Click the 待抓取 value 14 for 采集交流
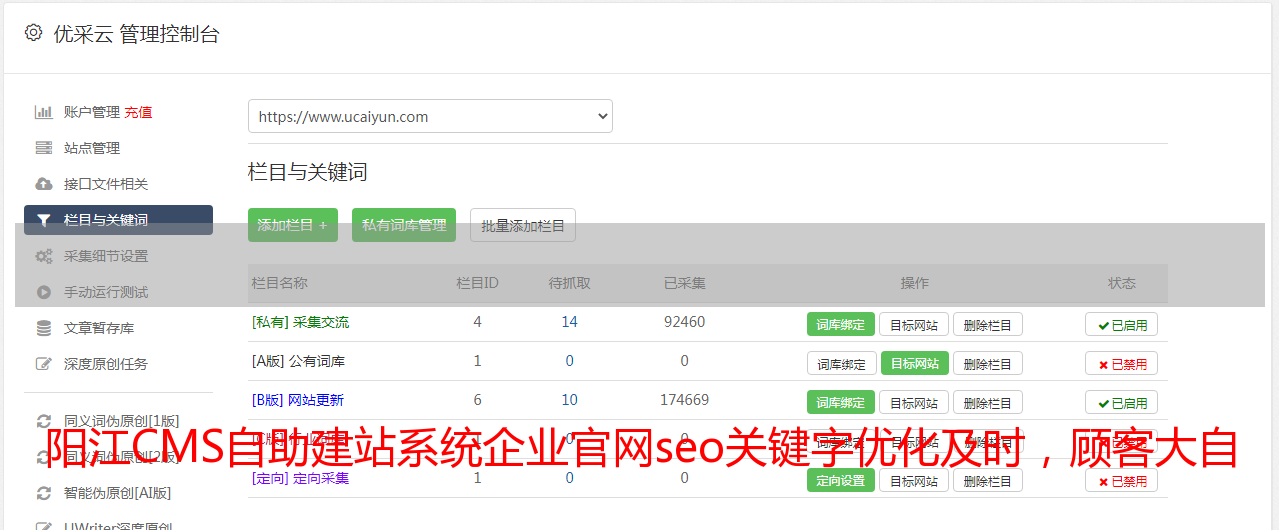The width and height of the screenshot is (1279, 530). point(569,322)
